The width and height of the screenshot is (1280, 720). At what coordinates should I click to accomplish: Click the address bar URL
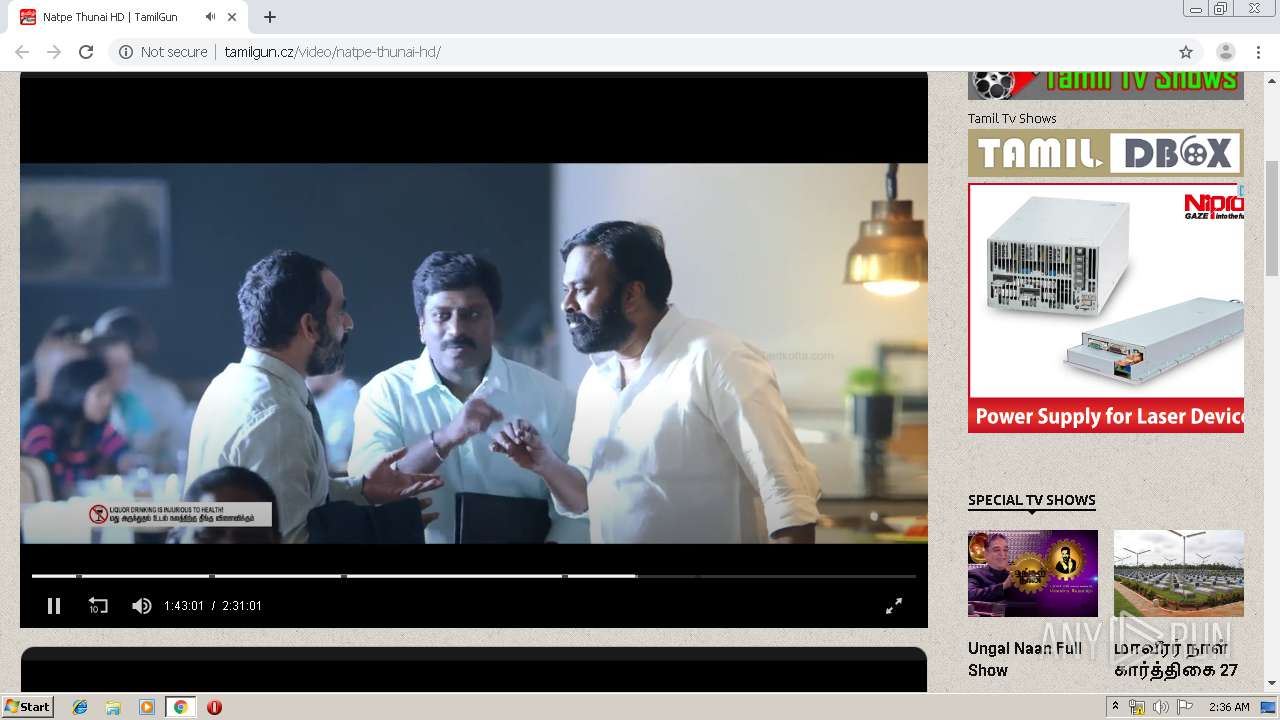pos(332,52)
